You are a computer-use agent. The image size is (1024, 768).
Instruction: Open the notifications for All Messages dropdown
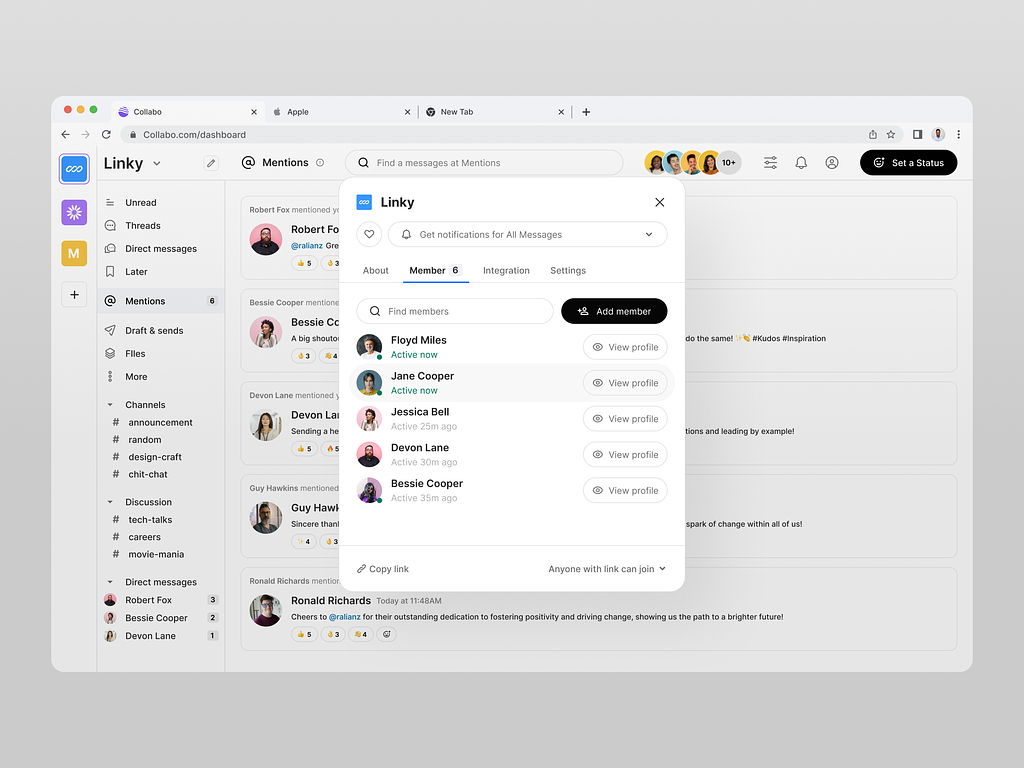point(527,235)
